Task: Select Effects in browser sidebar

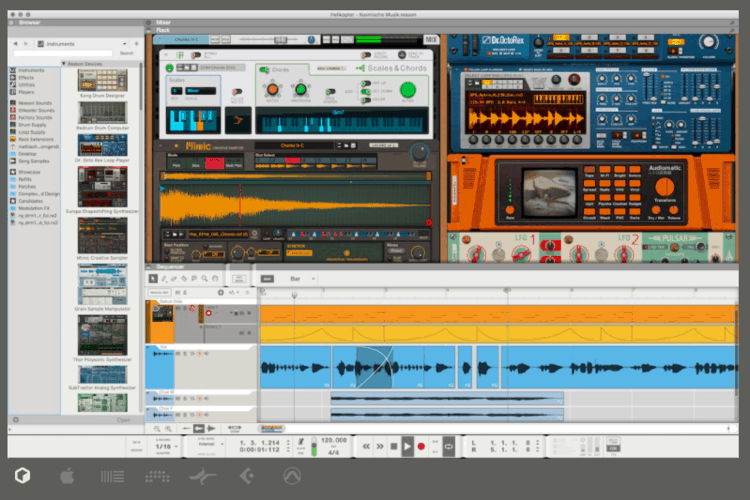Action: point(26,78)
